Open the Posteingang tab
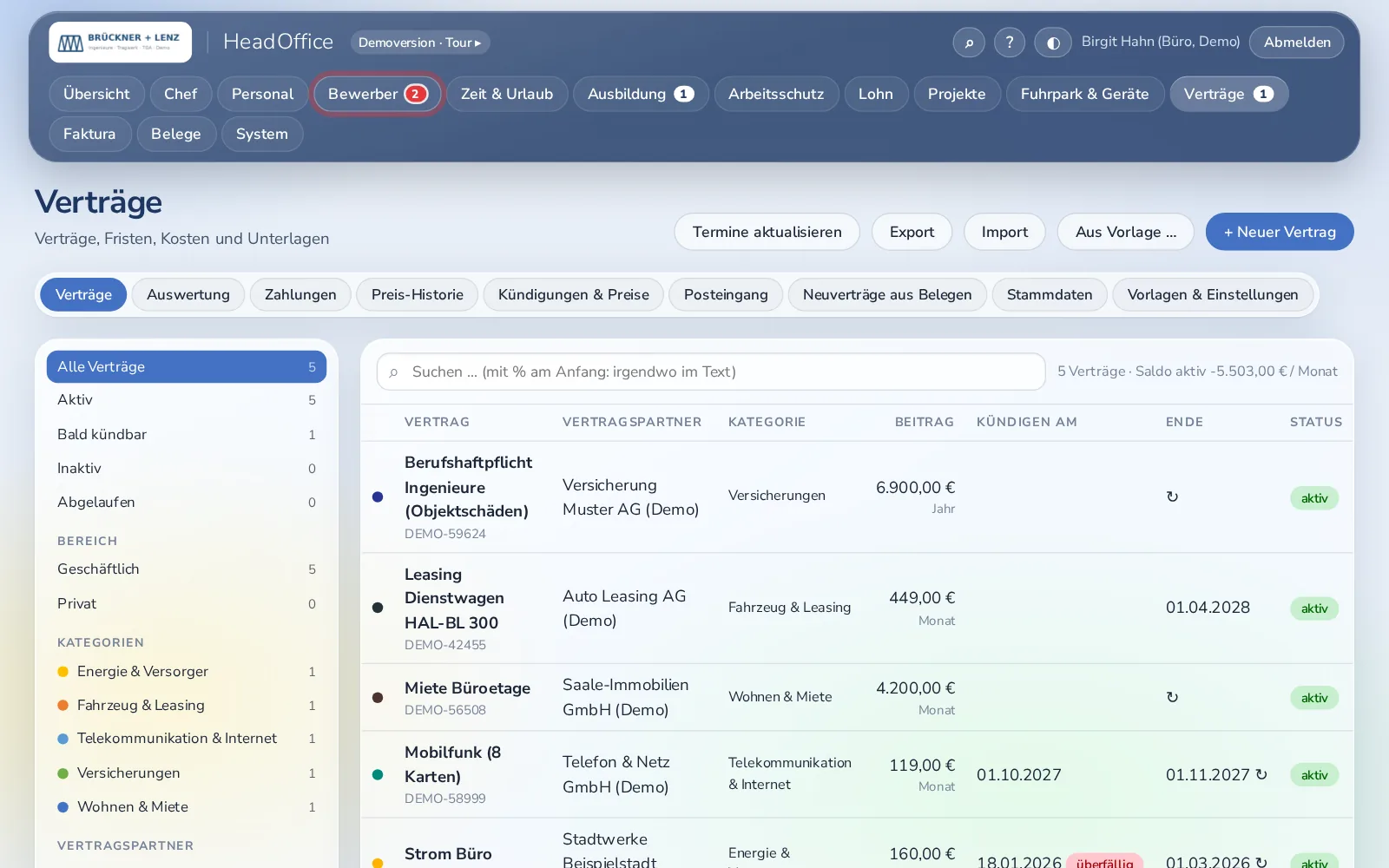Viewport: 1389px width, 868px height. (x=726, y=295)
